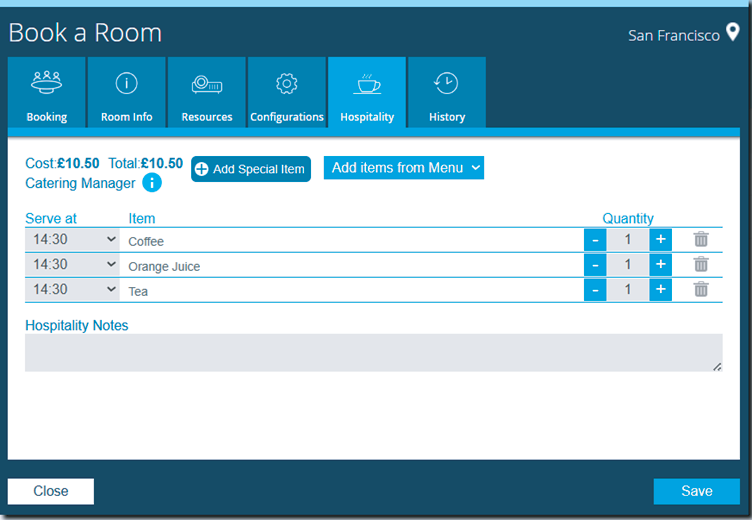Viewport: 752px width, 520px height.
Task: Open Coffee serve-at time dropdown
Action: tap(73, 240)
